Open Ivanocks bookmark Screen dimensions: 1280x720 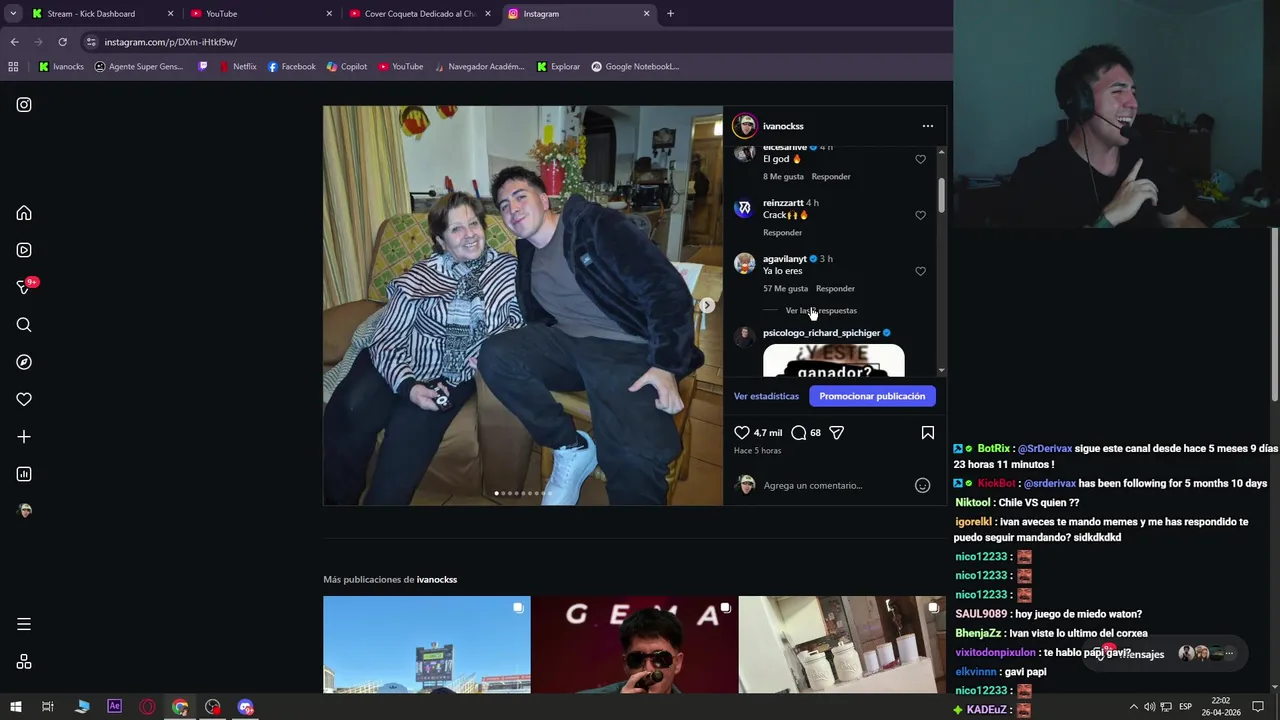[61, 67]
